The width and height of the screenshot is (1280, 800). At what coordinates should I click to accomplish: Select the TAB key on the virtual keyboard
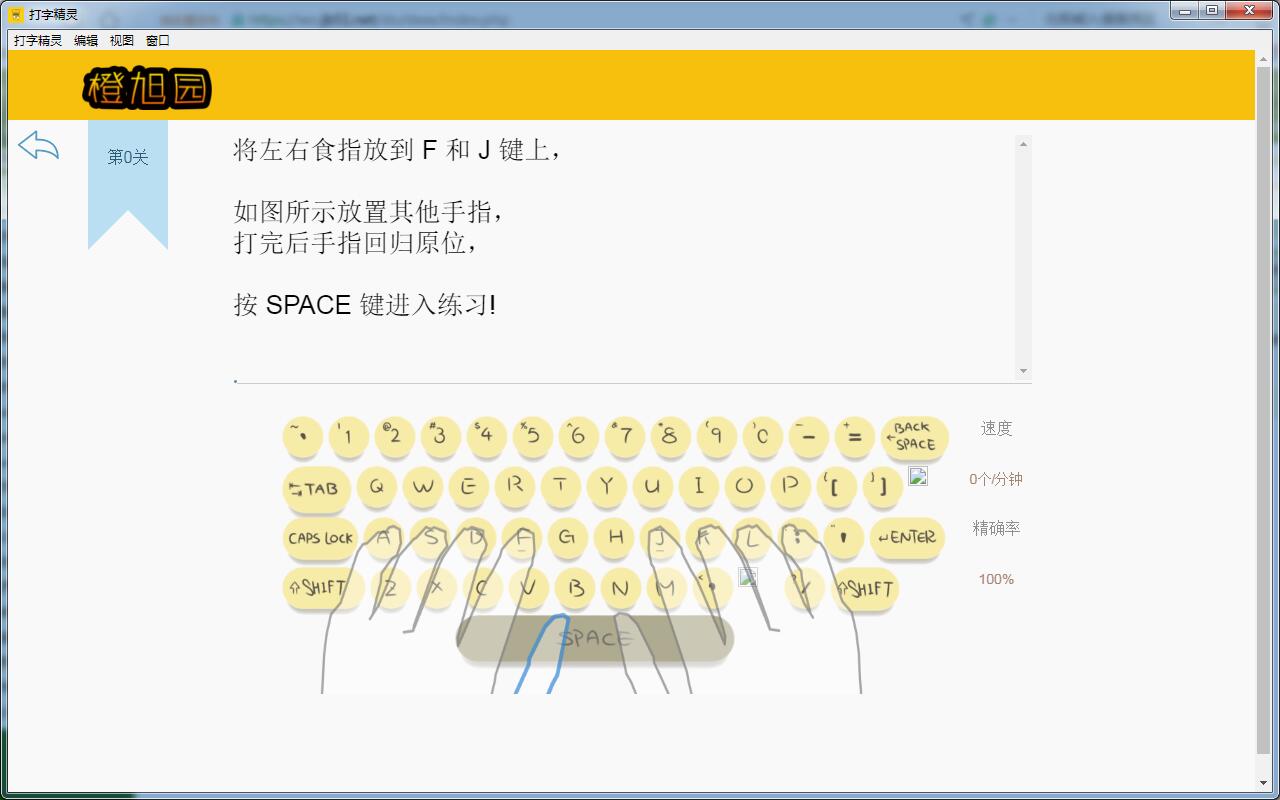(315, 488)
